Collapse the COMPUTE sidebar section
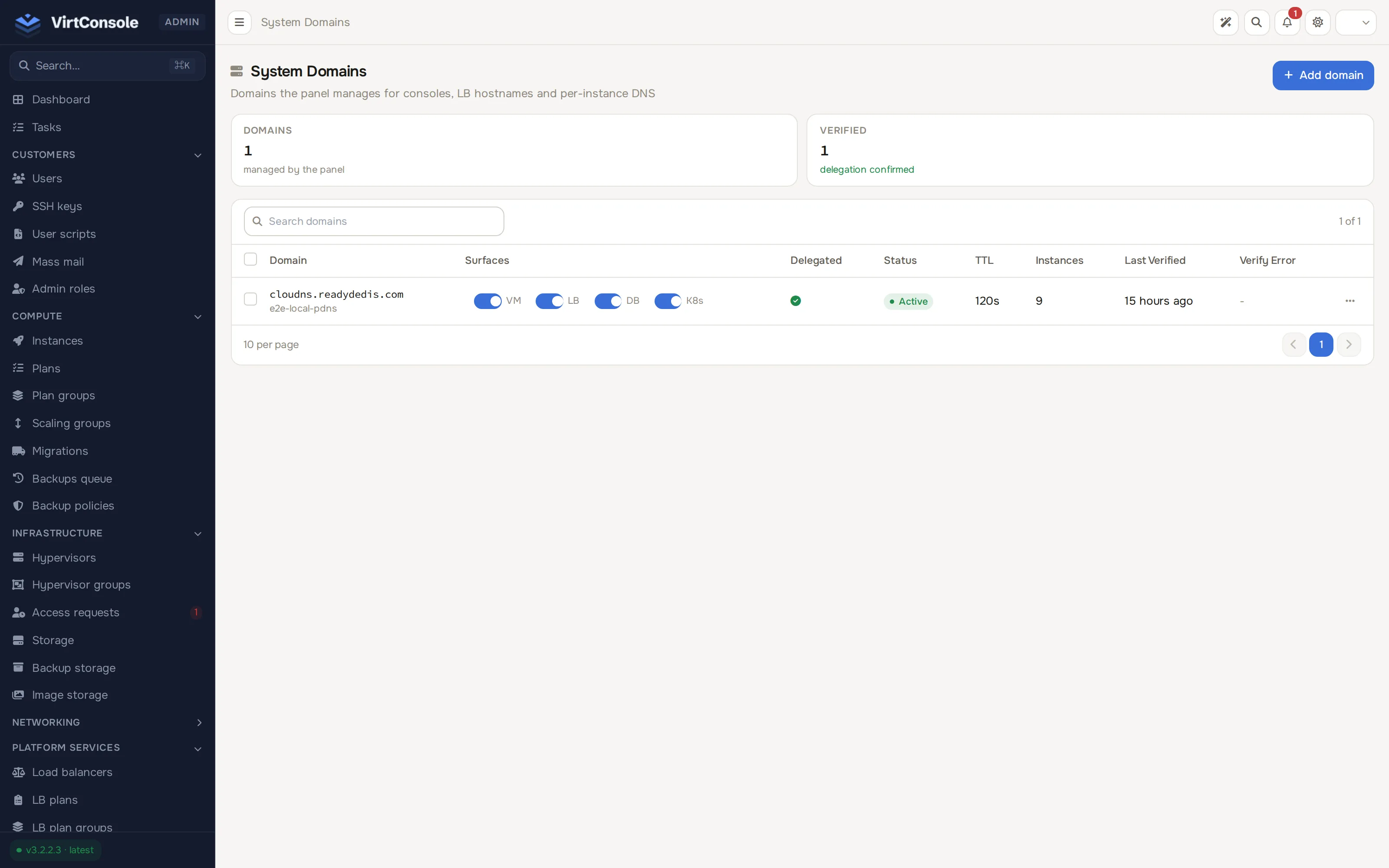The height and width of the screenshot is (868, 1389). 107,316
